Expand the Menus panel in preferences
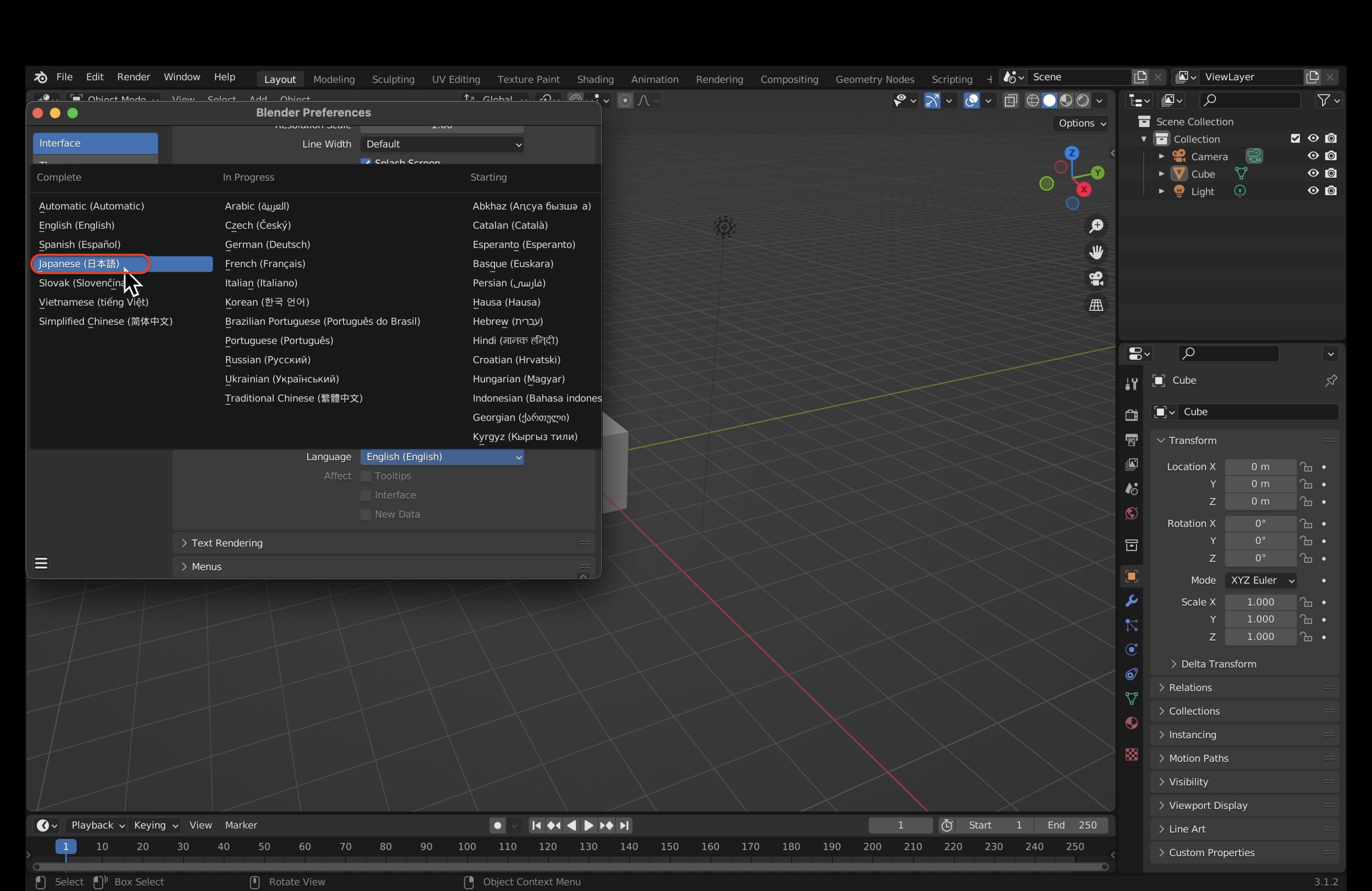Screen dimensions: 1372x891 [383, 567]
